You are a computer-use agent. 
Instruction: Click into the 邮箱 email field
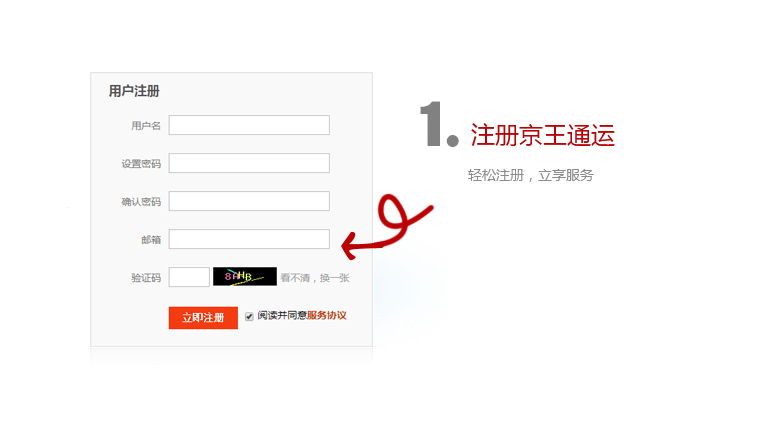click(249, 239)
